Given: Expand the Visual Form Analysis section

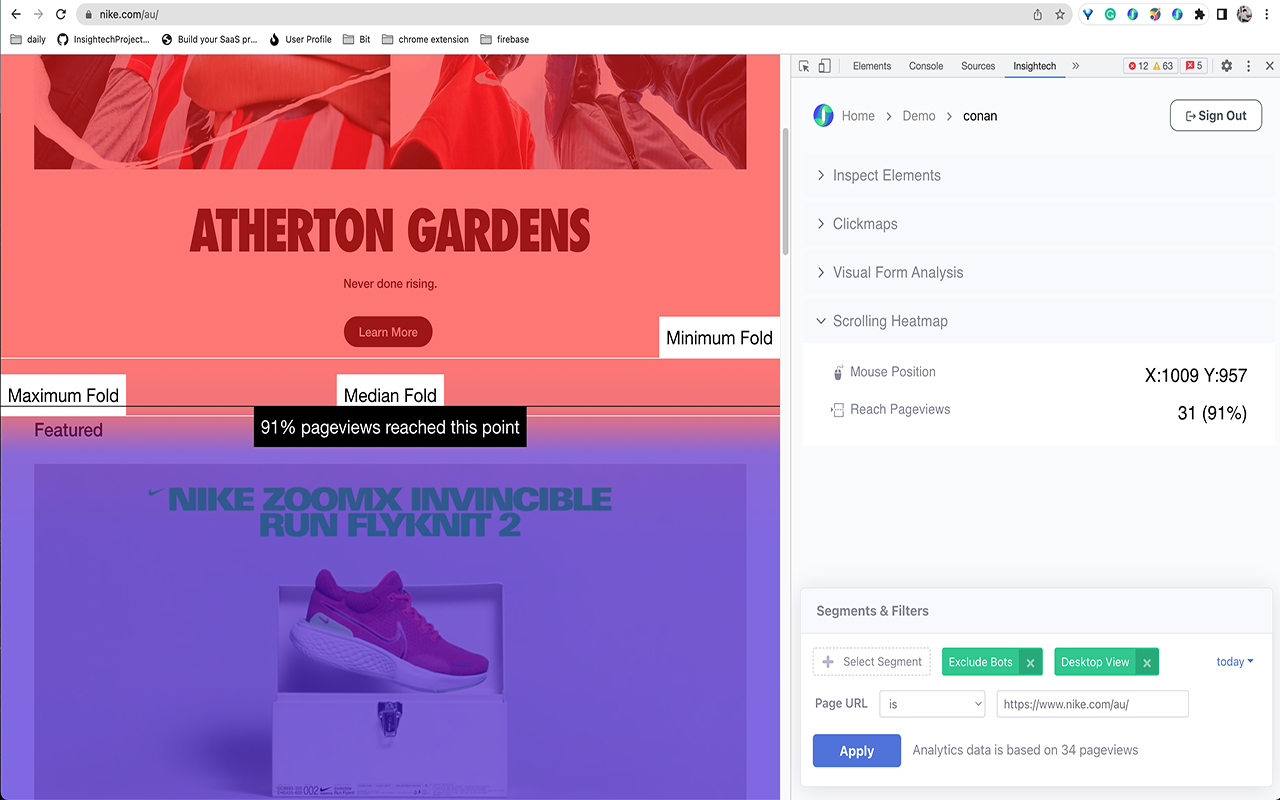Looking at the screenshot, I should (x=1040, y=272).
